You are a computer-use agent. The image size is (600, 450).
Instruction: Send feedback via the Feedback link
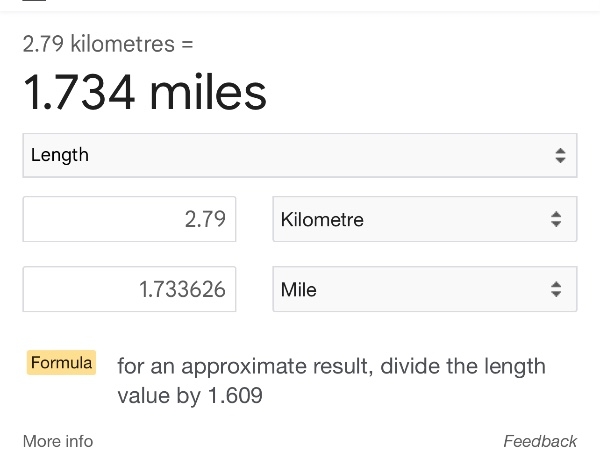pos(540,441)
